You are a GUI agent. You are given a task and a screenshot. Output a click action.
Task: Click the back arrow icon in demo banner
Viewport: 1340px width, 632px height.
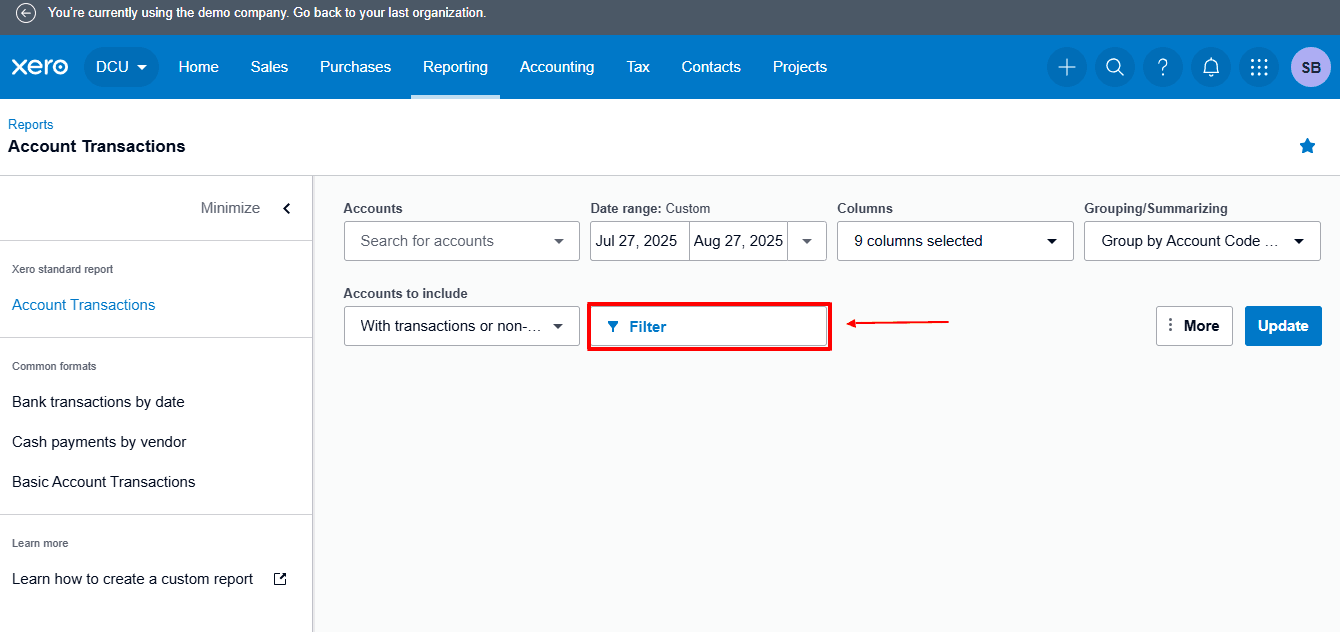point(26,13)
